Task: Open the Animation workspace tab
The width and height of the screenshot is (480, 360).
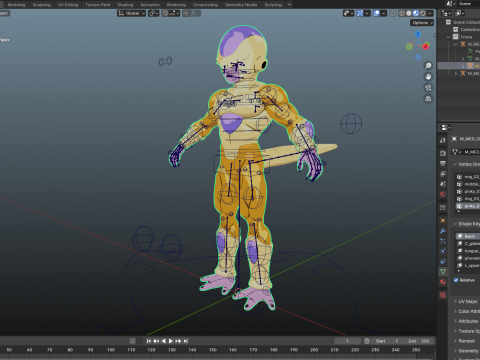Action: (x=150, y=5)
